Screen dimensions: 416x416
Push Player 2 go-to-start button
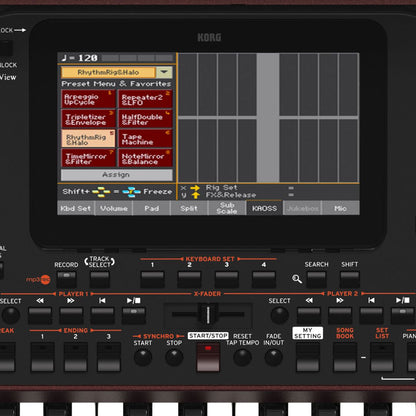point(371,316)
